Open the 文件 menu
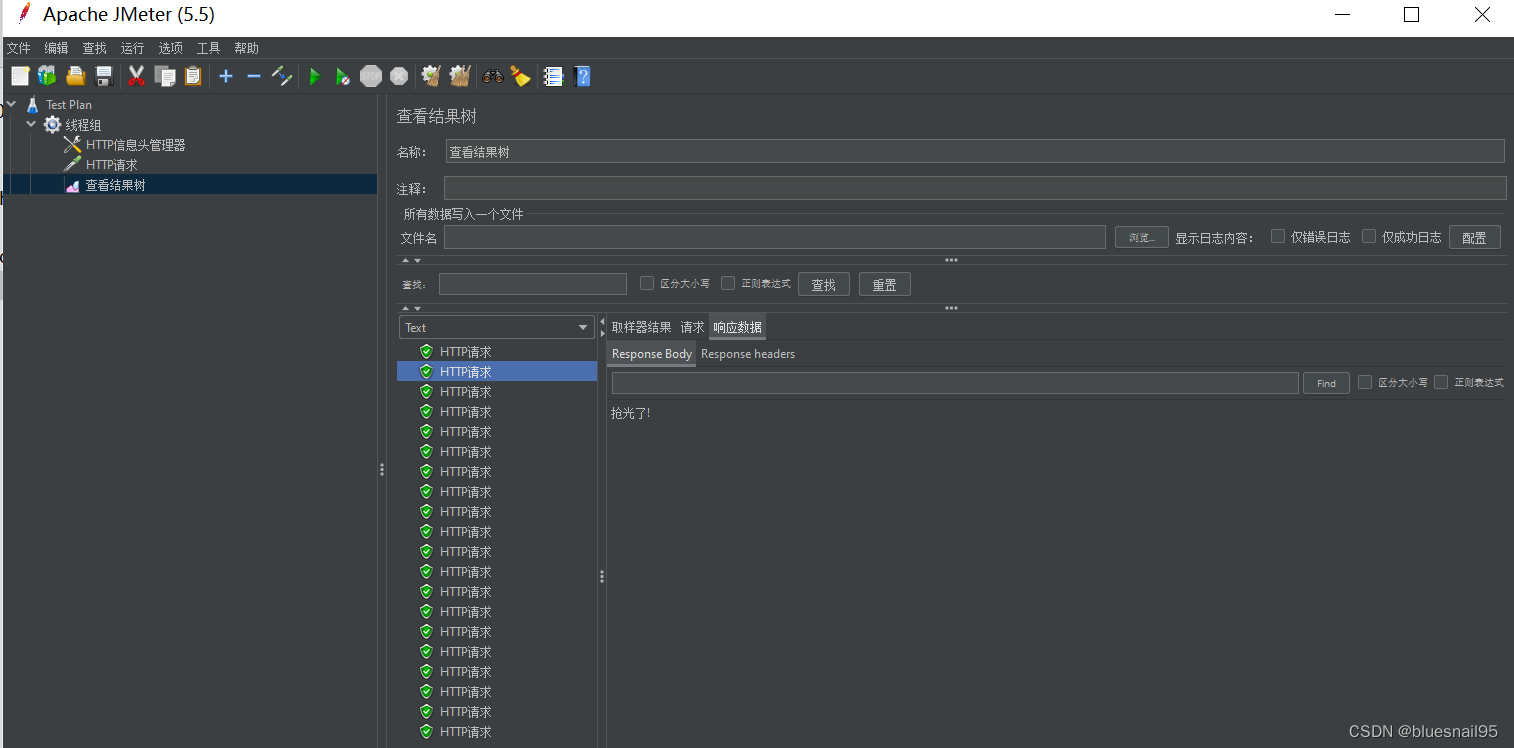Image resolution: width=1514 pixels, height=748 pixels. point(18,48)
